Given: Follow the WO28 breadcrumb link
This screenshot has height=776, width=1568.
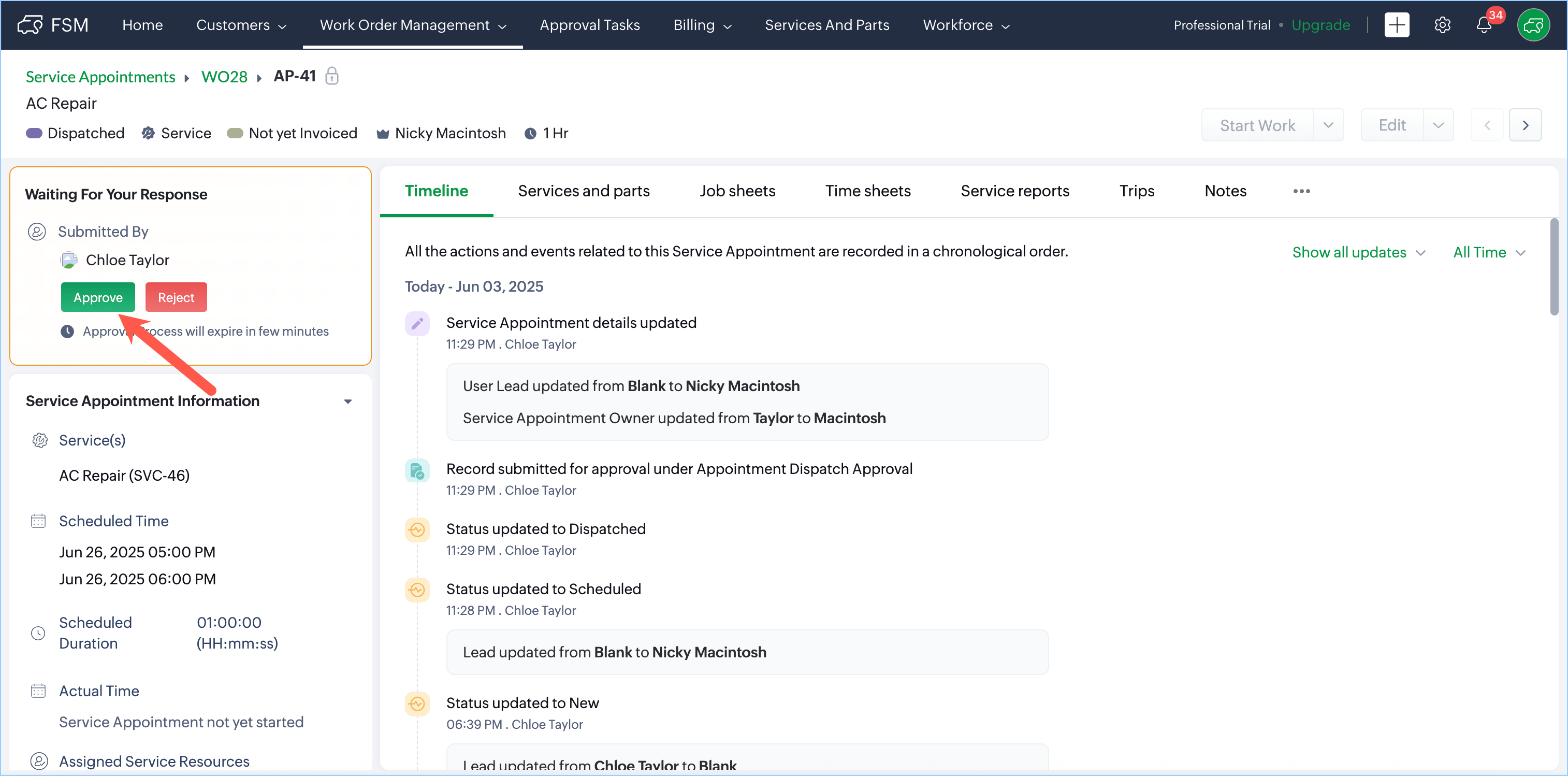Looking at the screenshot, I should coord(224,77).
